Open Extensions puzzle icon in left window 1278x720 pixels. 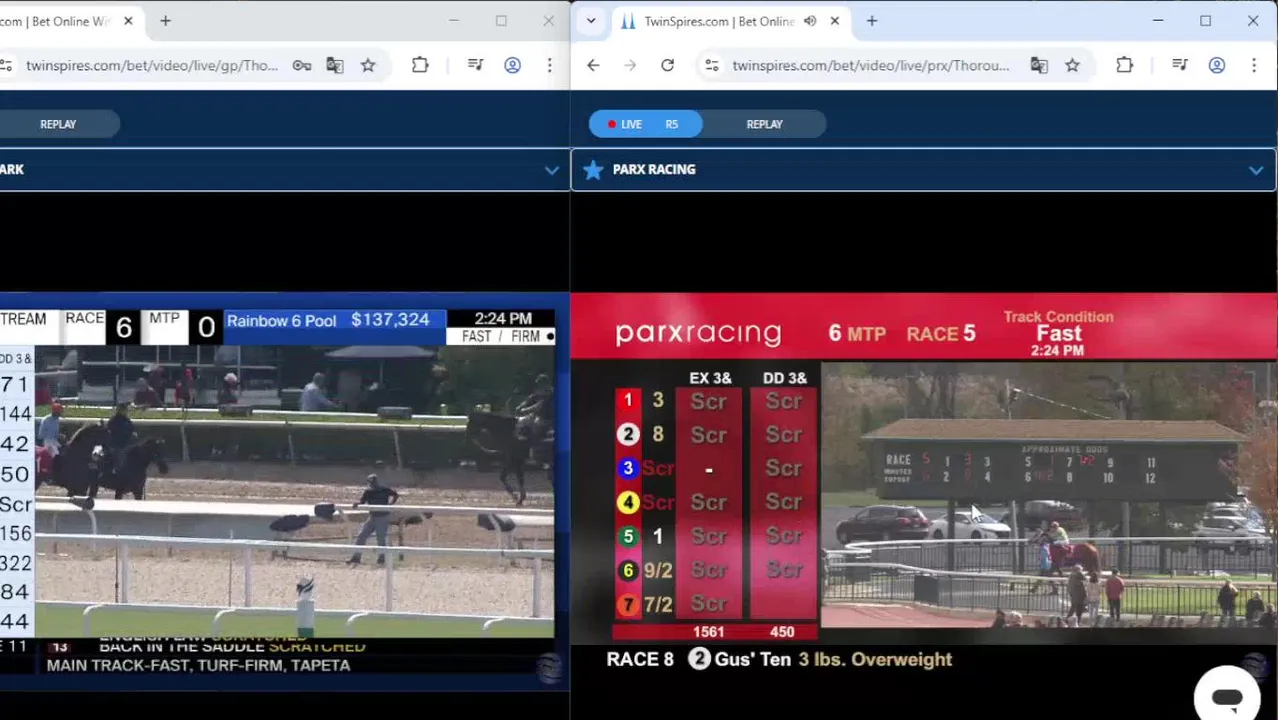point(420,65)
